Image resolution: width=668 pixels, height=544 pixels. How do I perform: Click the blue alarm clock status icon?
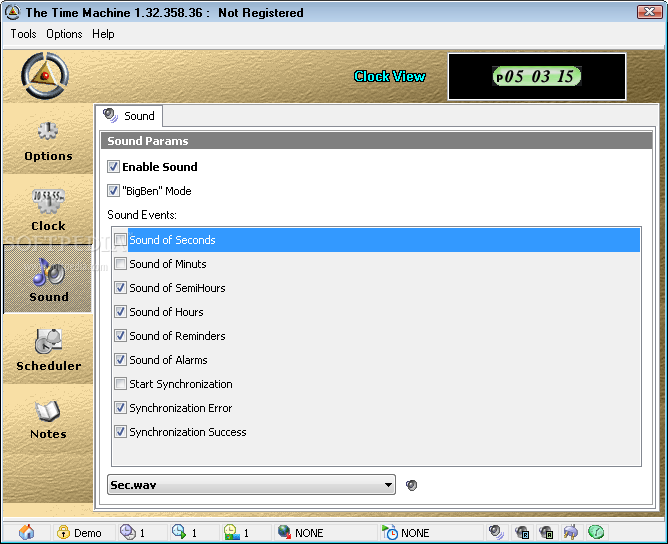[x=390, y=532]
